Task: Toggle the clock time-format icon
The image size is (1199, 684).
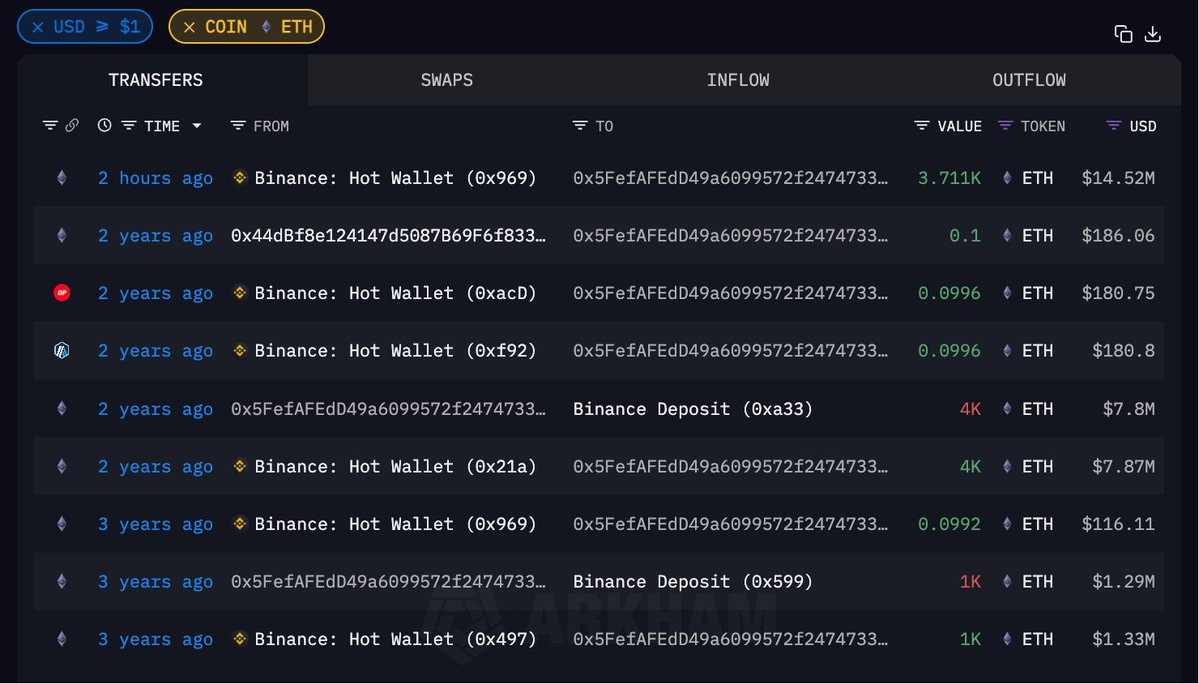Action: 105,125
